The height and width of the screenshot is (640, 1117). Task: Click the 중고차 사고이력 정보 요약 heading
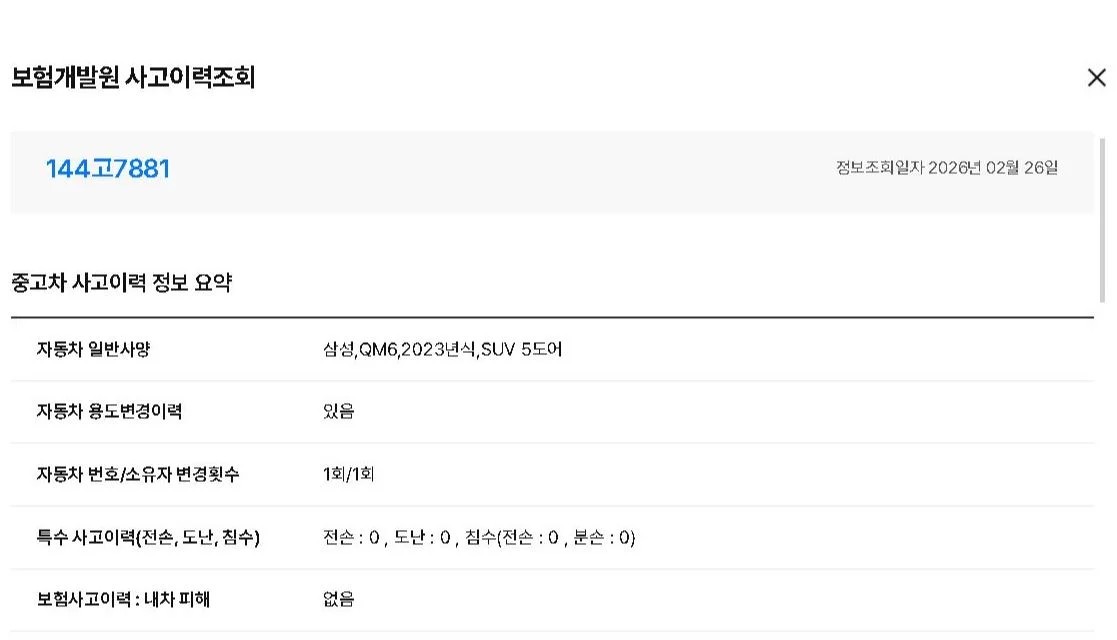click(x=121, y=283)
